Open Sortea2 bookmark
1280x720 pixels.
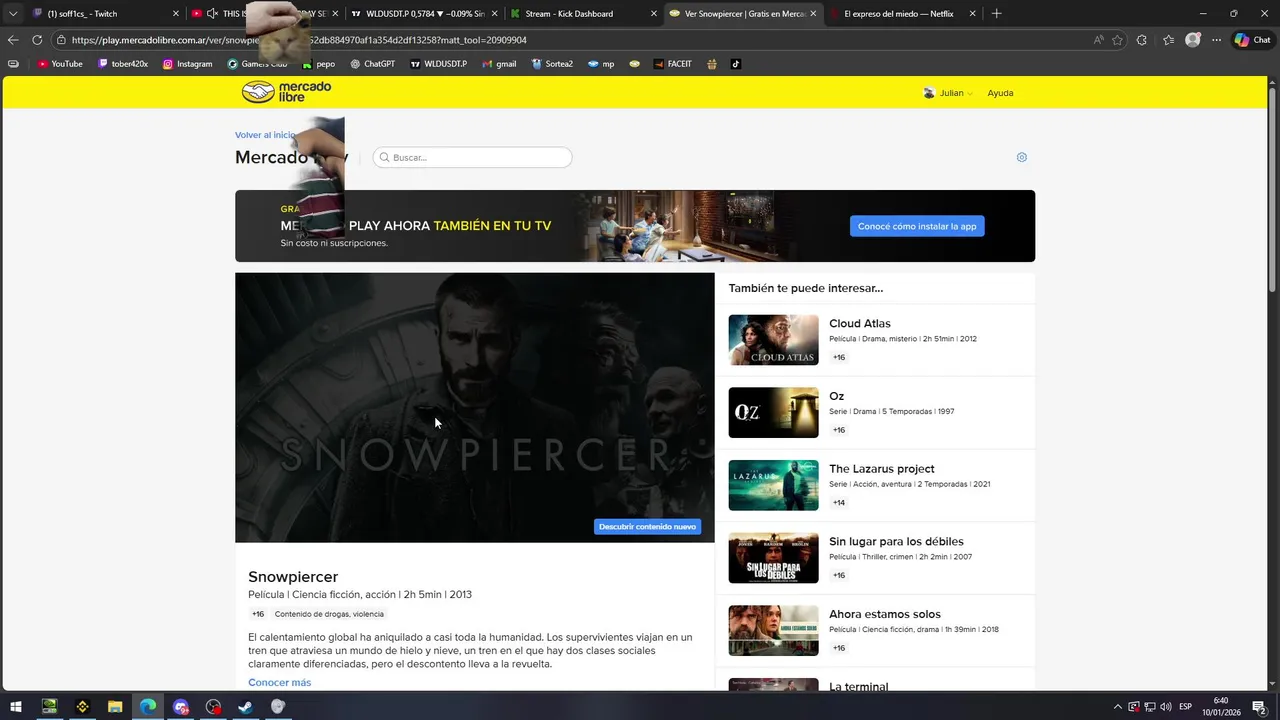552,64
